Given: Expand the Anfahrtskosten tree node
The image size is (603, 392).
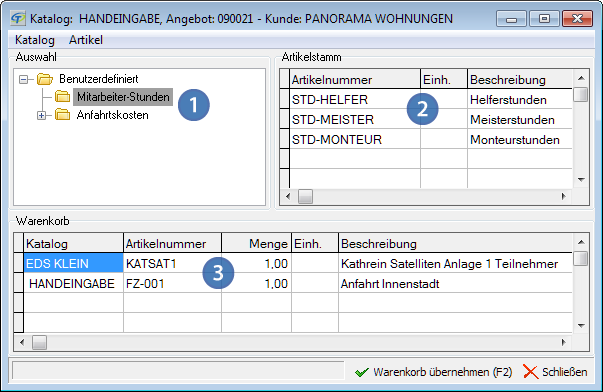Looking at the screenshot, I should tap(42, 115).
